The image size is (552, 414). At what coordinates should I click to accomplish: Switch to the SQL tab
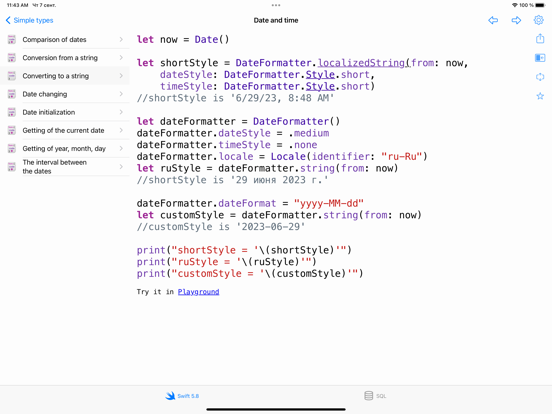[375, 396]
